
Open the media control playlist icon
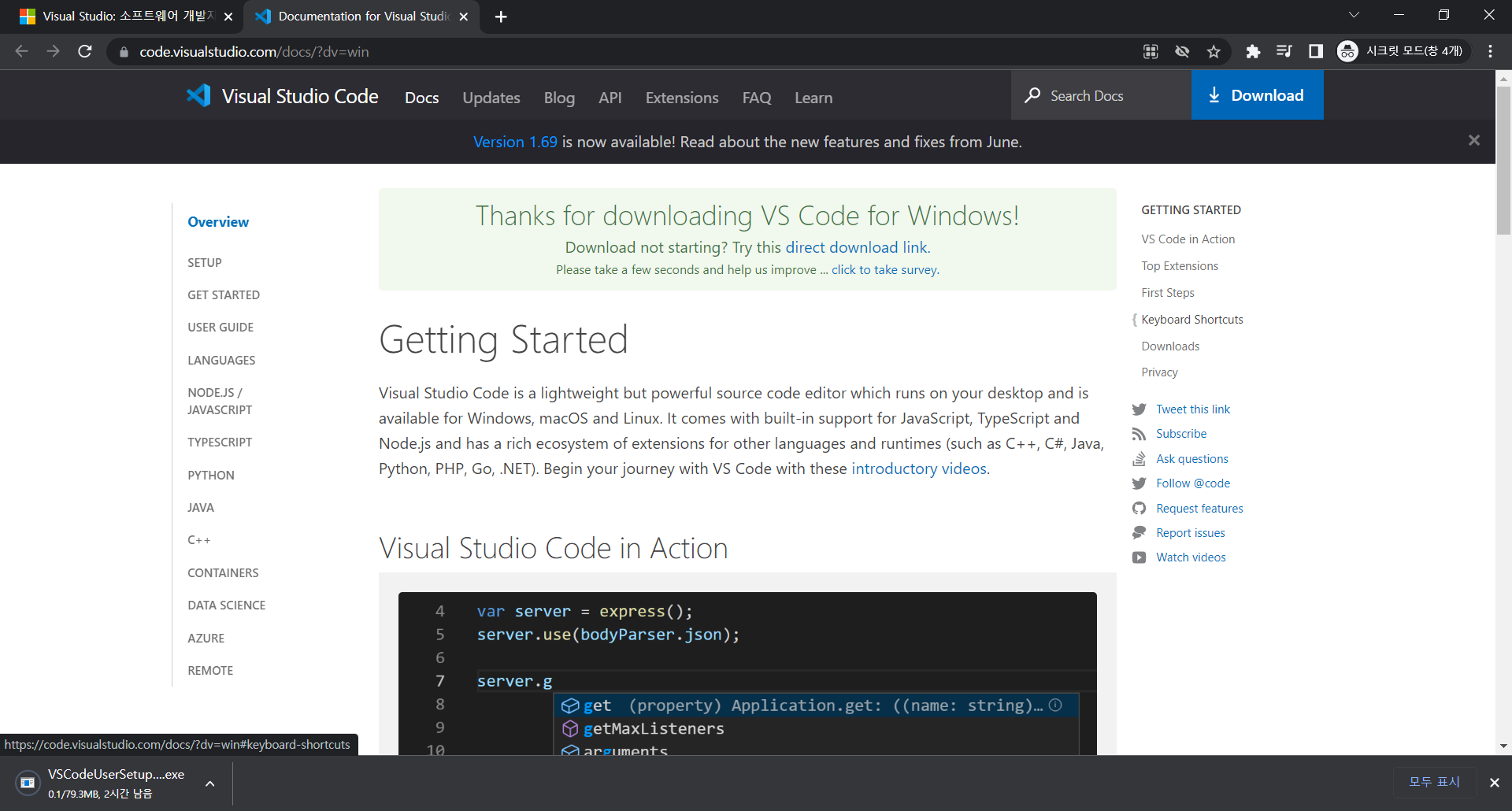click(x=1284, y=51)
